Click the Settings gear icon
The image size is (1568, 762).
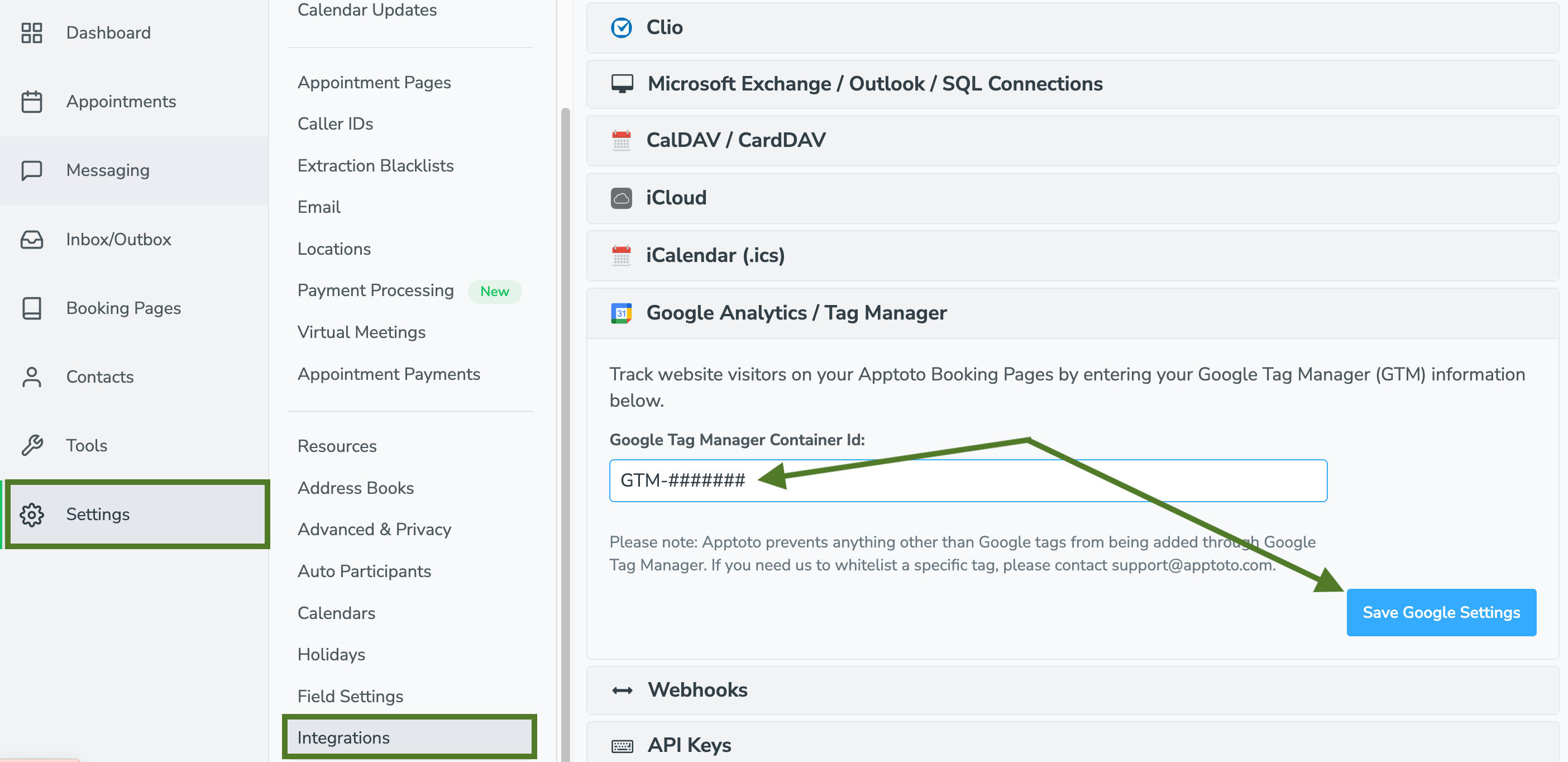pyautogui.click(x=32, y=515)
